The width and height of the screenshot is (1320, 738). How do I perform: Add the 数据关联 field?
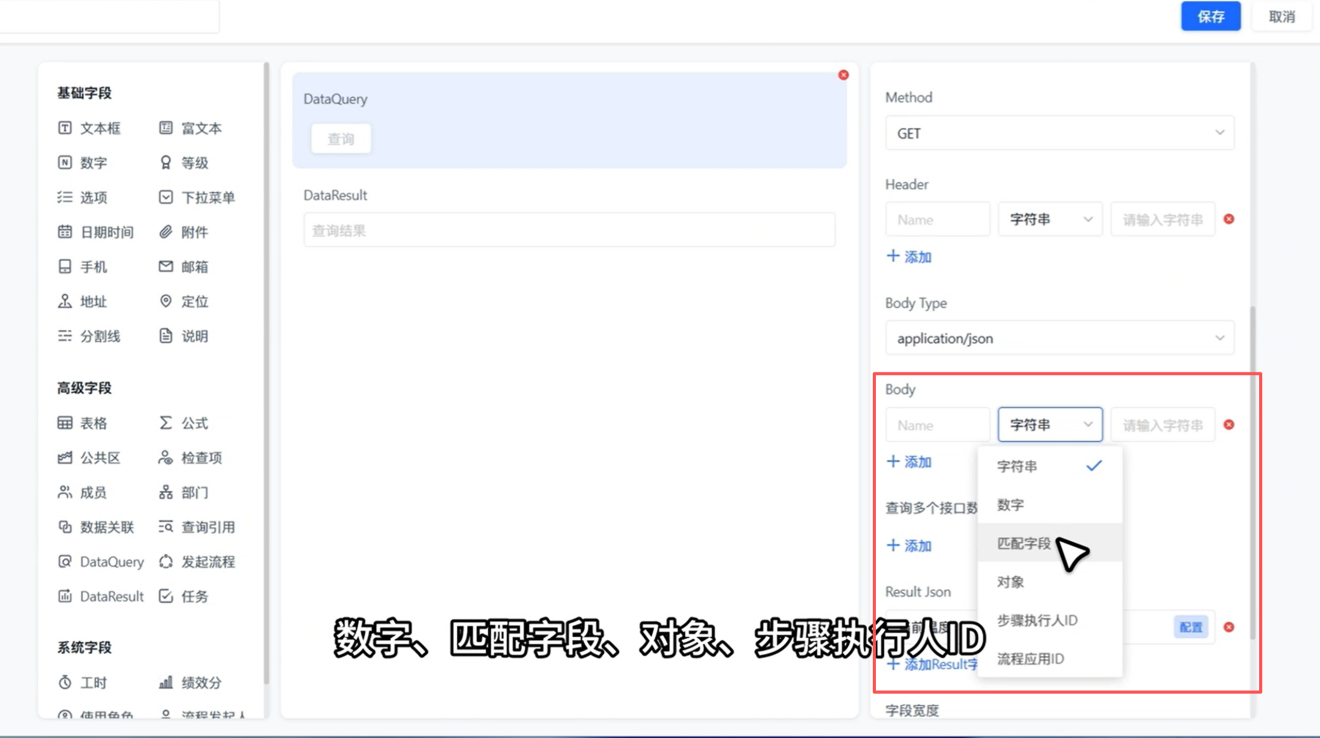click(x=96, y=528)
